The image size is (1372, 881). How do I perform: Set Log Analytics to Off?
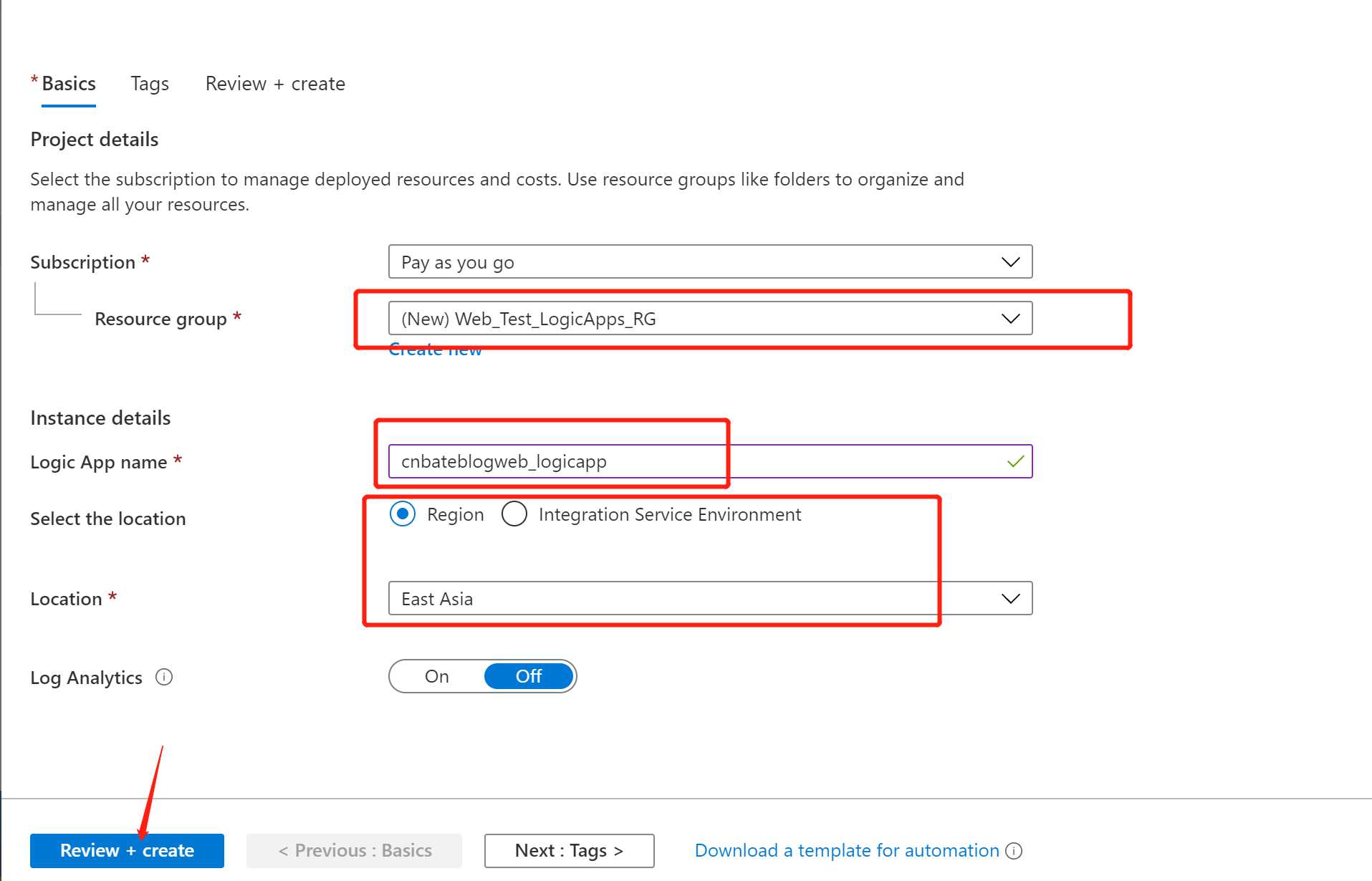tap(529, 677)
